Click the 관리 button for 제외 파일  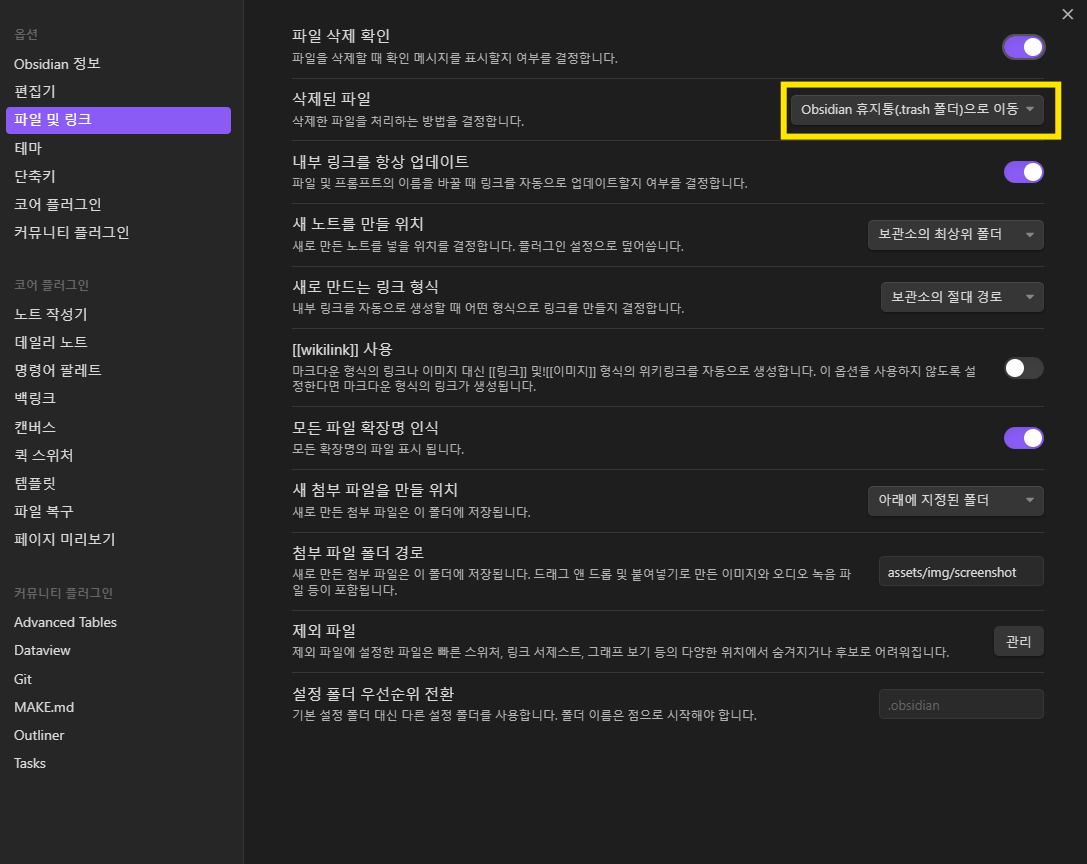click(x=1018, y=641)
